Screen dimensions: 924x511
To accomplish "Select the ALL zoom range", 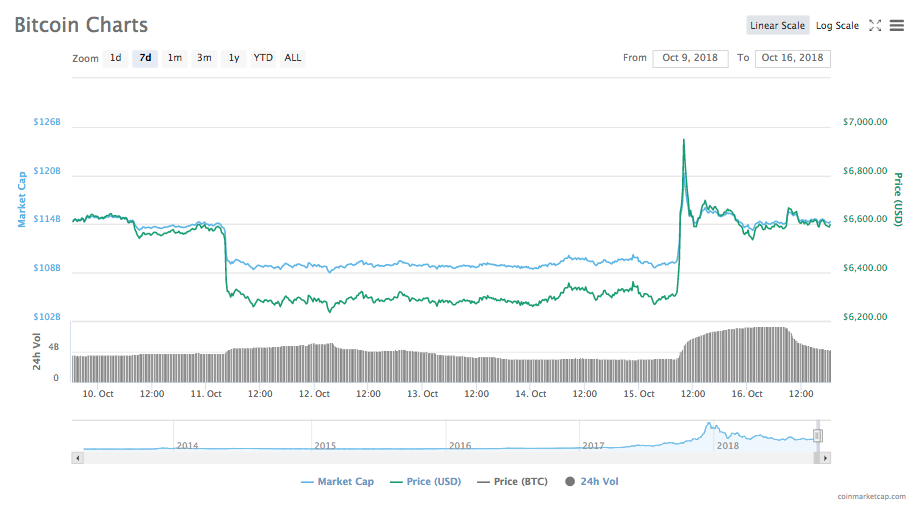I will point(293,58).
